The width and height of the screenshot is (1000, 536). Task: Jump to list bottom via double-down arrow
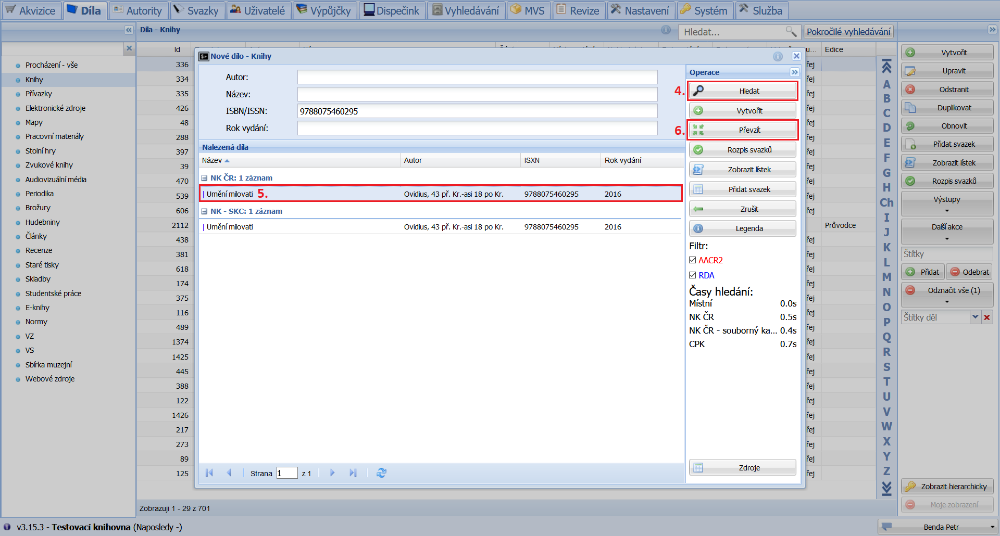click(x=885, y=487)
